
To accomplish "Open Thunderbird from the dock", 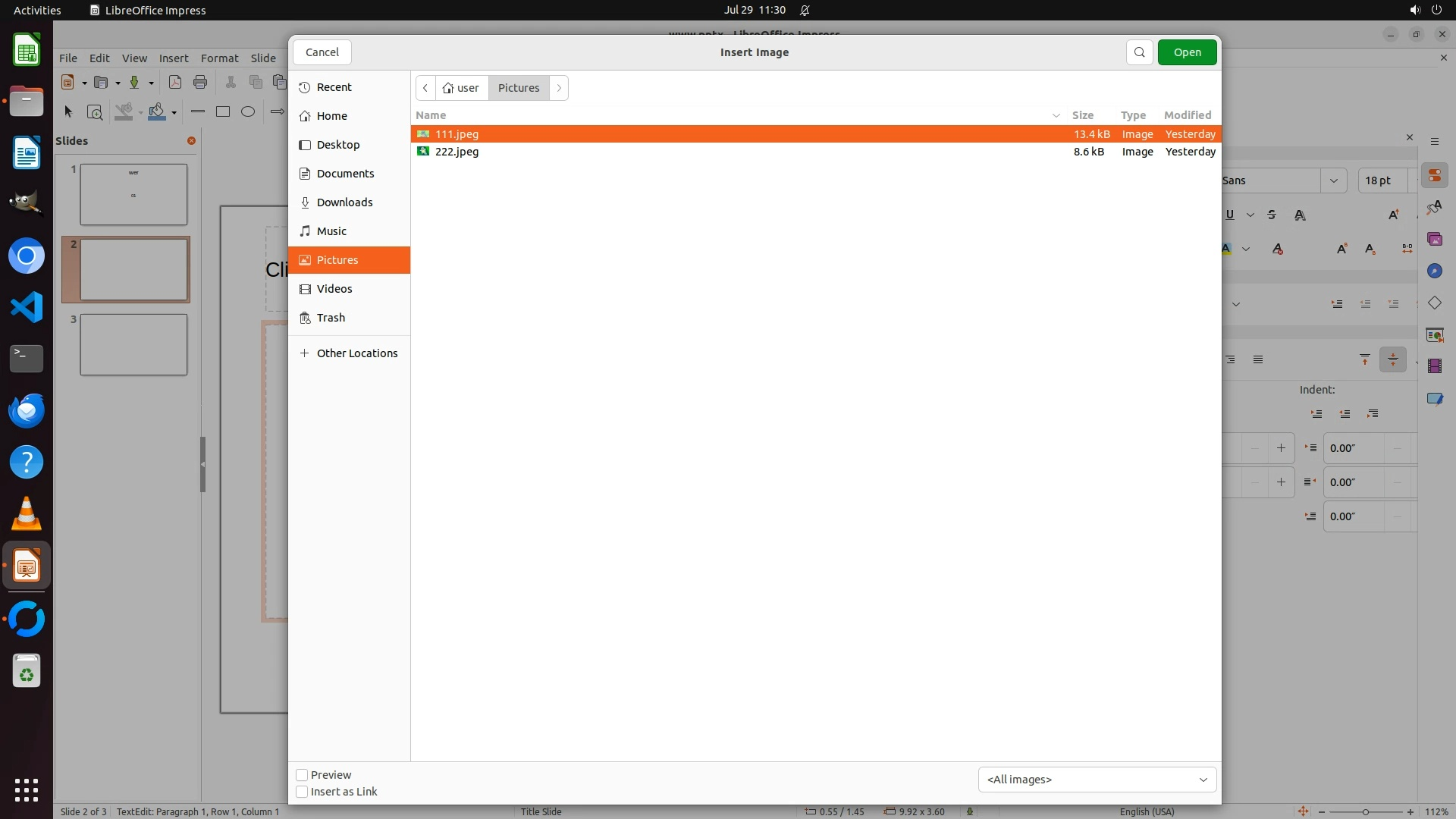I will click(27, 410).
